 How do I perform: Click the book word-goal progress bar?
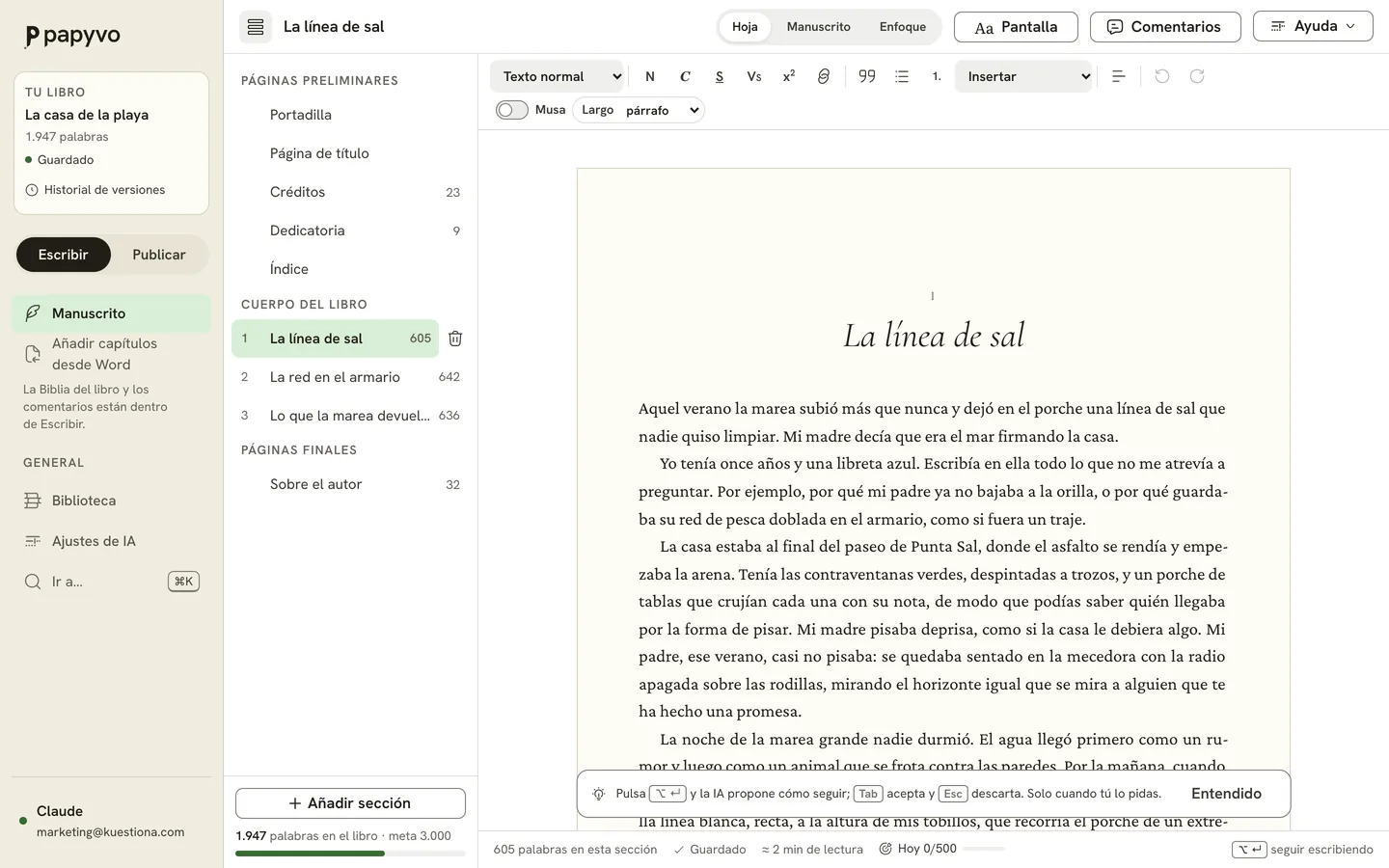point(350,854)
